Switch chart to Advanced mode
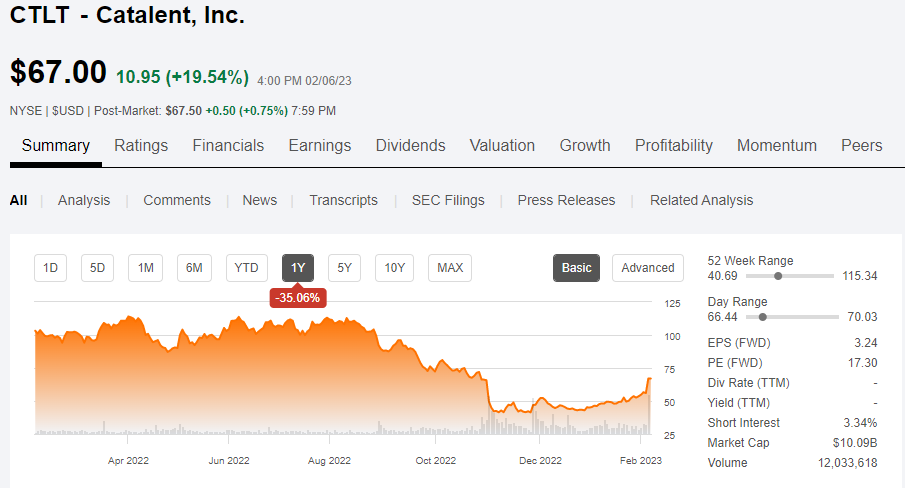This screenshot has height=488, width=905. coord(648,267)
